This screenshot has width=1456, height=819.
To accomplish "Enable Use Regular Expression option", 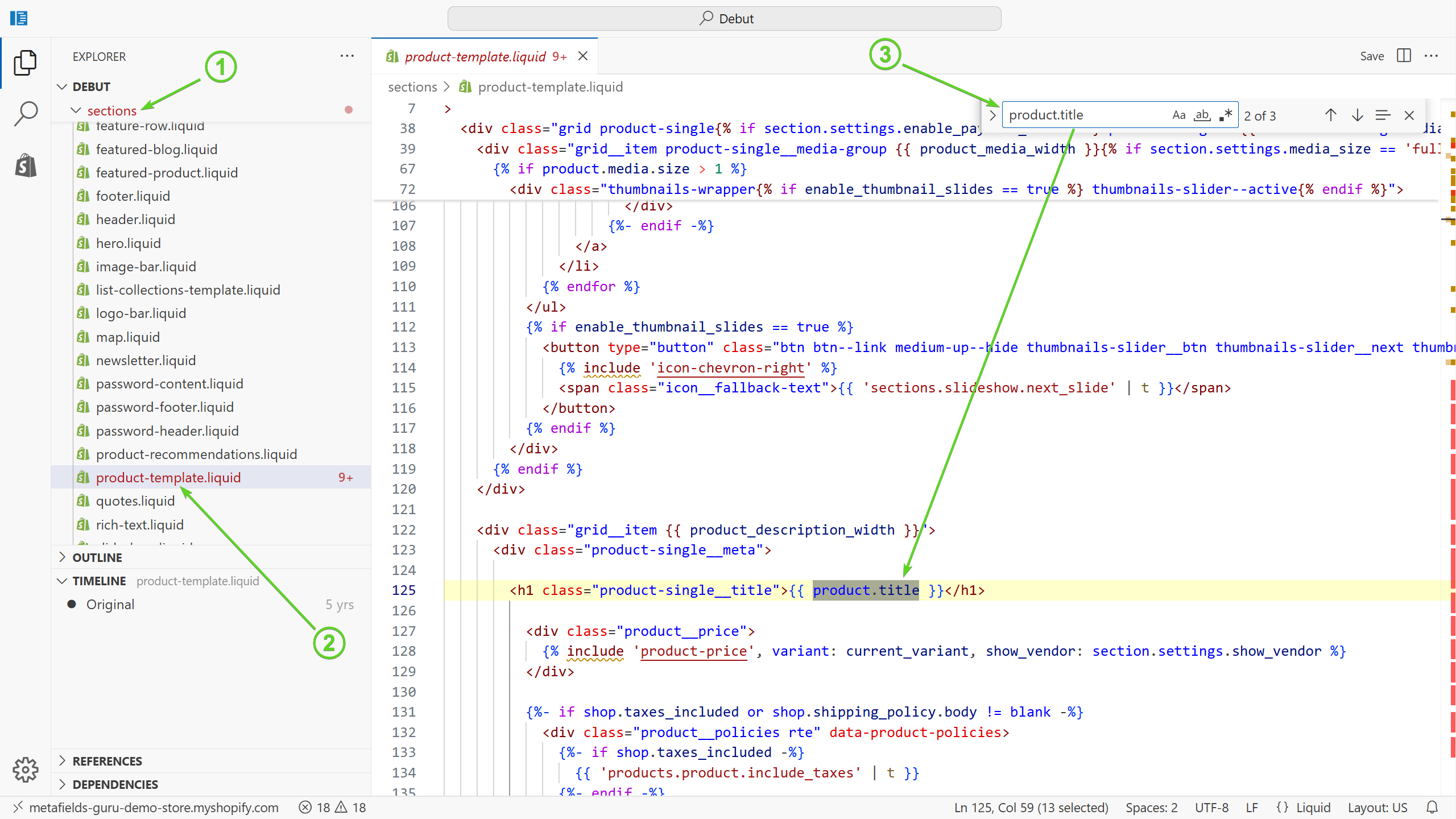I will (1226, 115).
